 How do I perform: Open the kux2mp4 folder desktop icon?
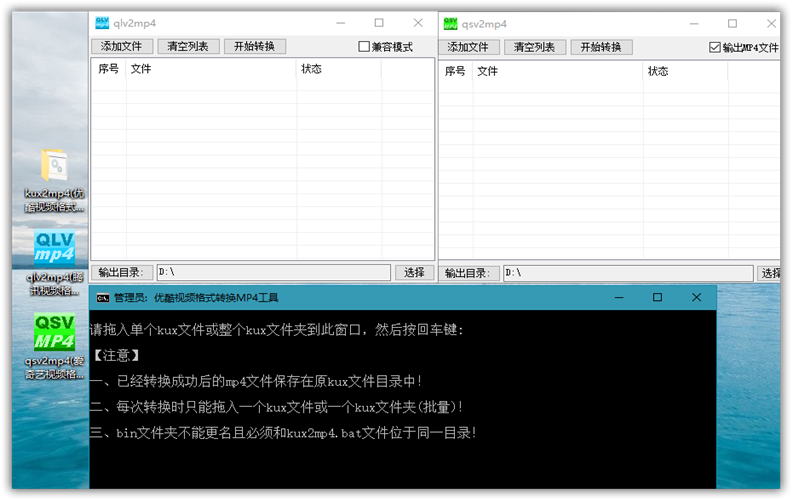54,167
